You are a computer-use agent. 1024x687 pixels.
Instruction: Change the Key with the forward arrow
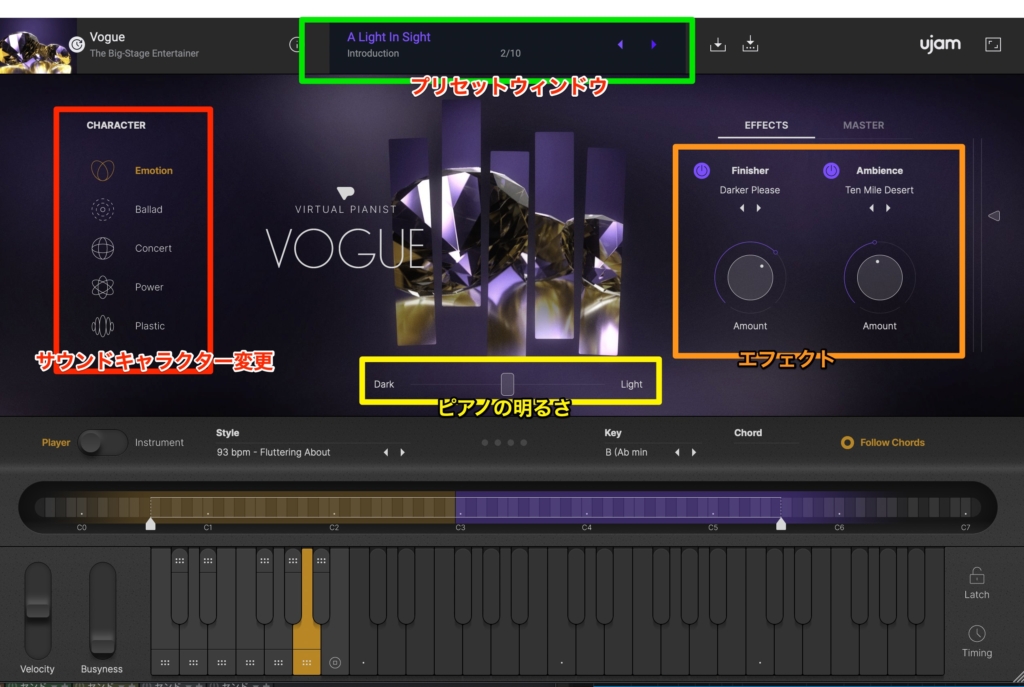tap(694, 452)
